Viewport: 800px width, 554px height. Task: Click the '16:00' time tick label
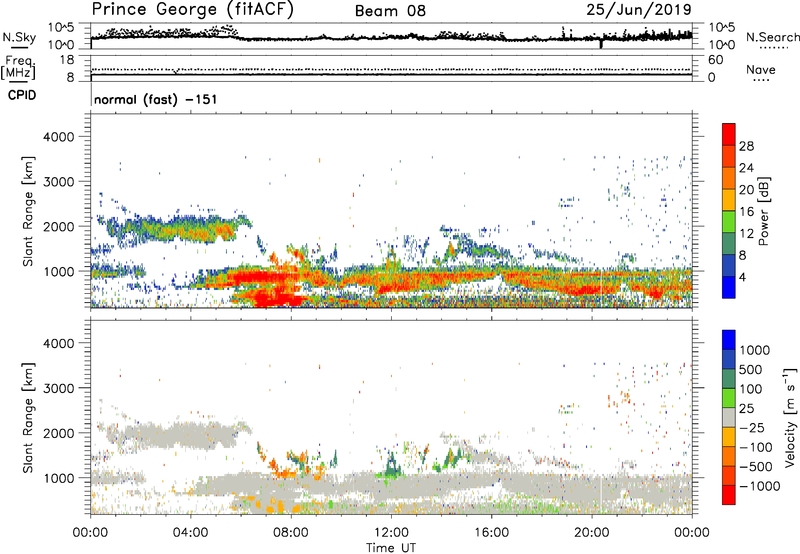click(x=491, y=533)
